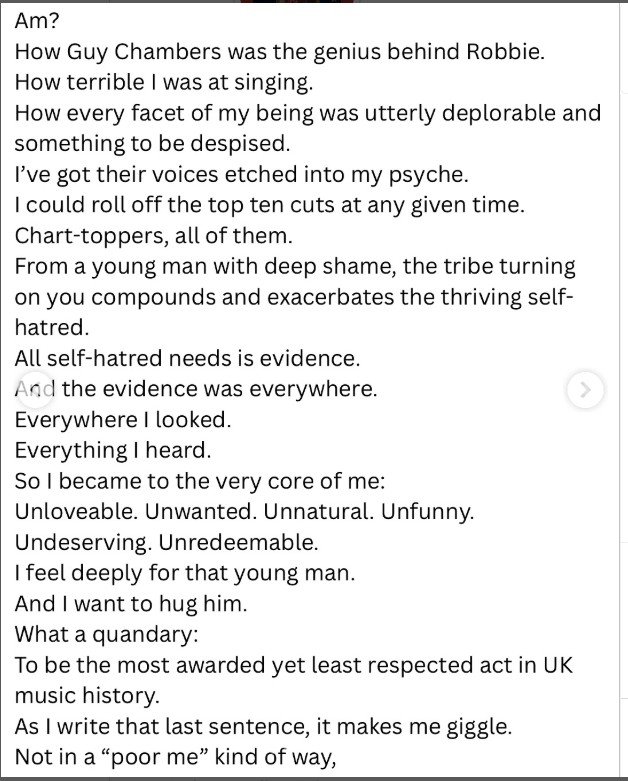Click the 'Am?' text at the top
This screenshot has height=781, width=628.
[x=37, y=21]
